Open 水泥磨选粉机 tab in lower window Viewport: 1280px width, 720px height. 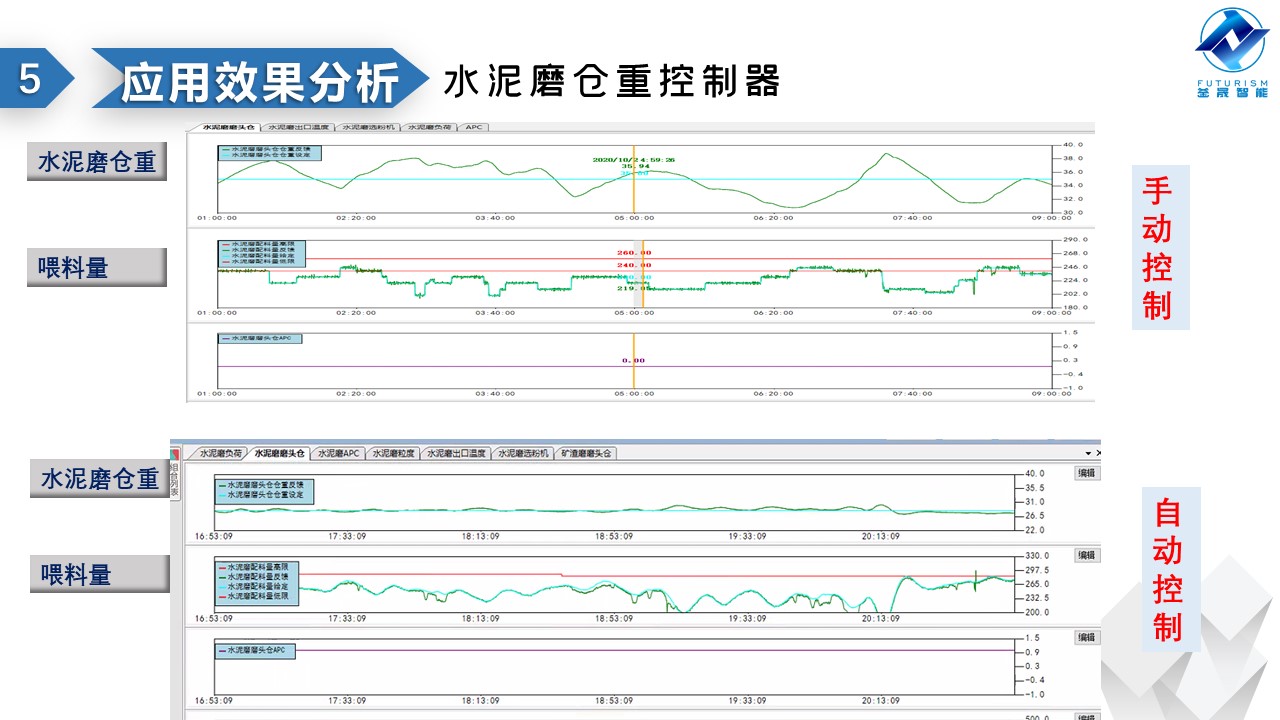[x=524, y=453]
